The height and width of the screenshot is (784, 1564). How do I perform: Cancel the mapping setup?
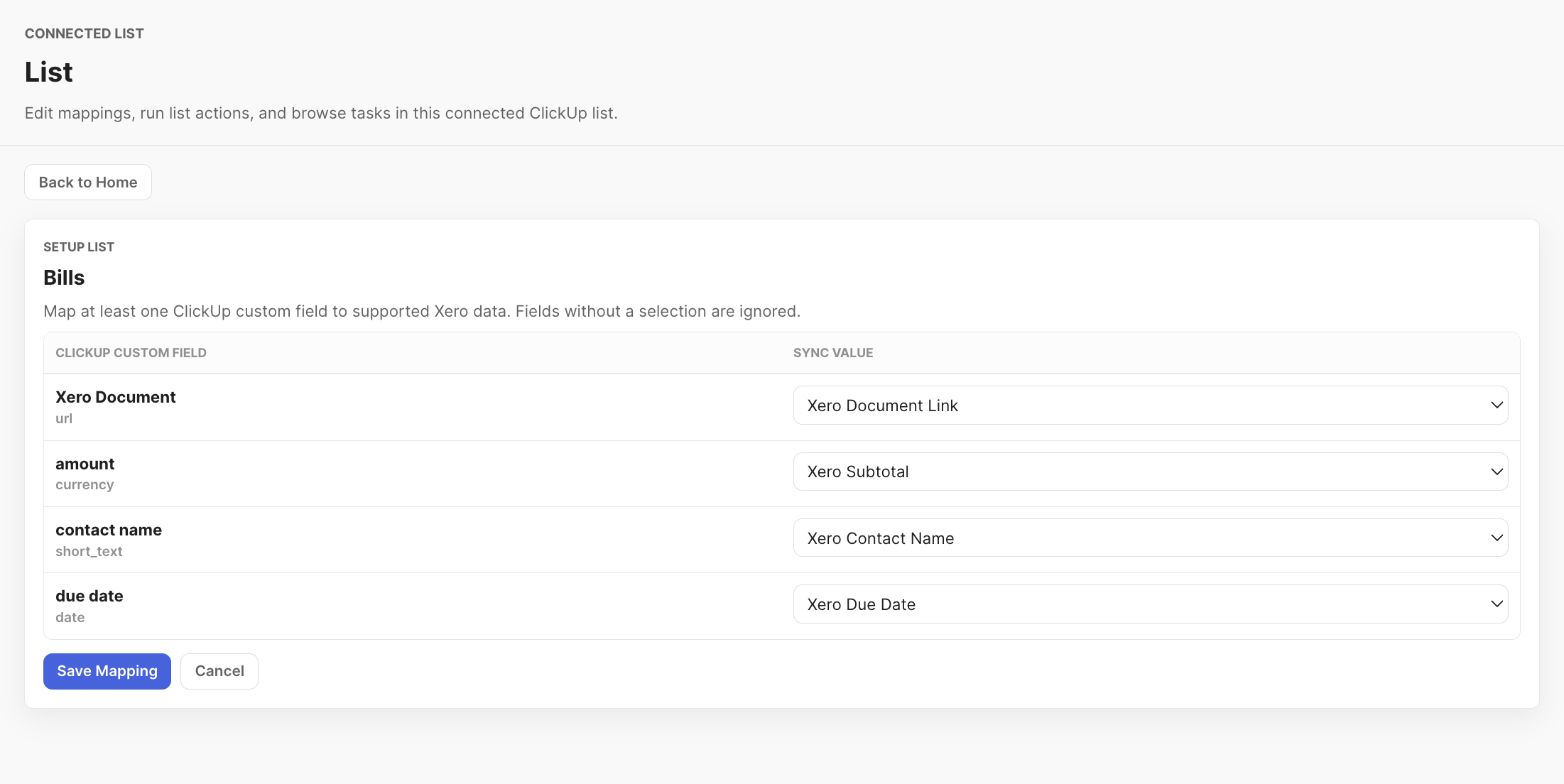[x=219, y=671]
